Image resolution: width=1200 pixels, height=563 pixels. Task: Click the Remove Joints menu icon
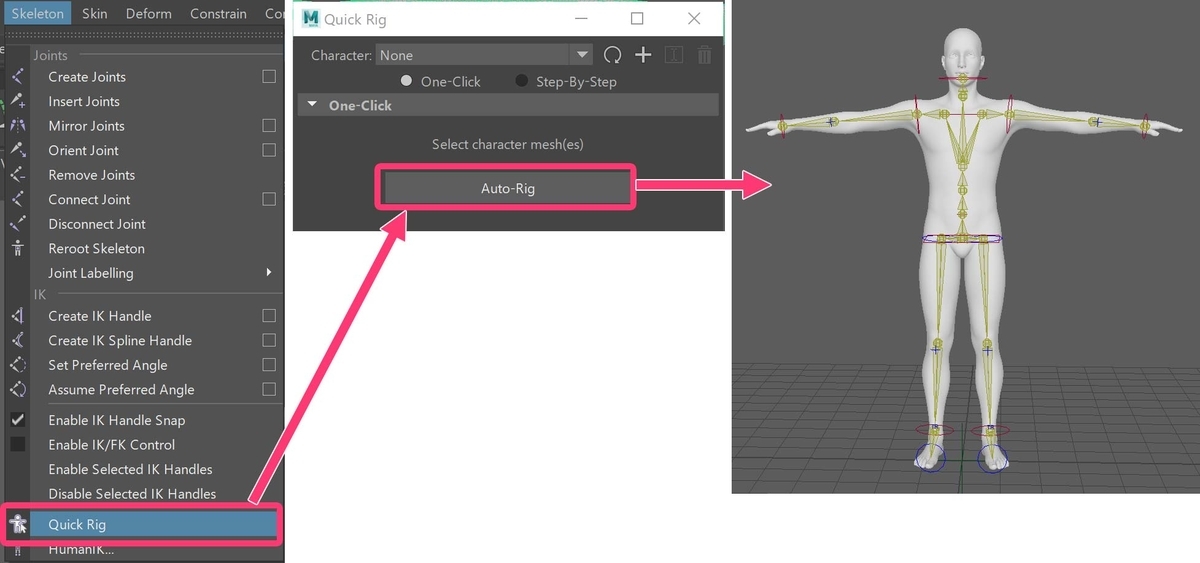pos(17,174)
